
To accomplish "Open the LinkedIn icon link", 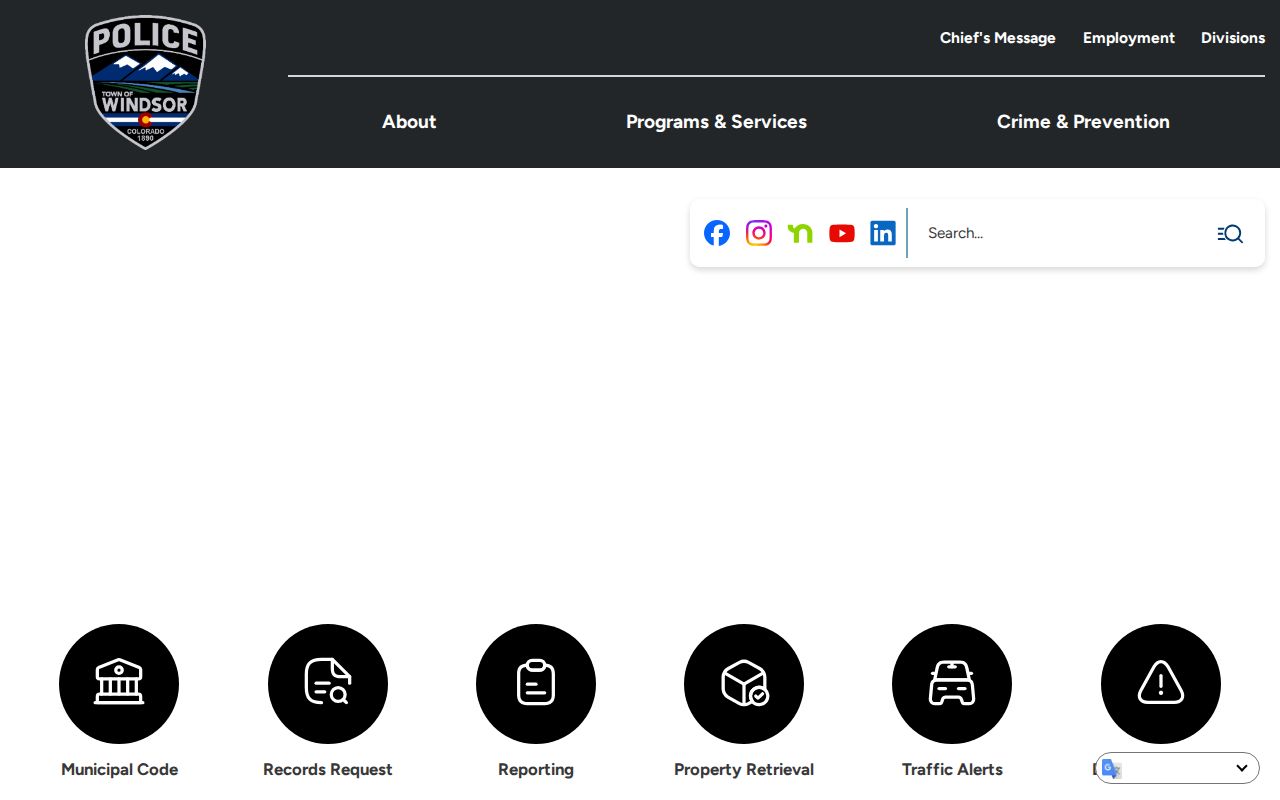I will point(883,233).
